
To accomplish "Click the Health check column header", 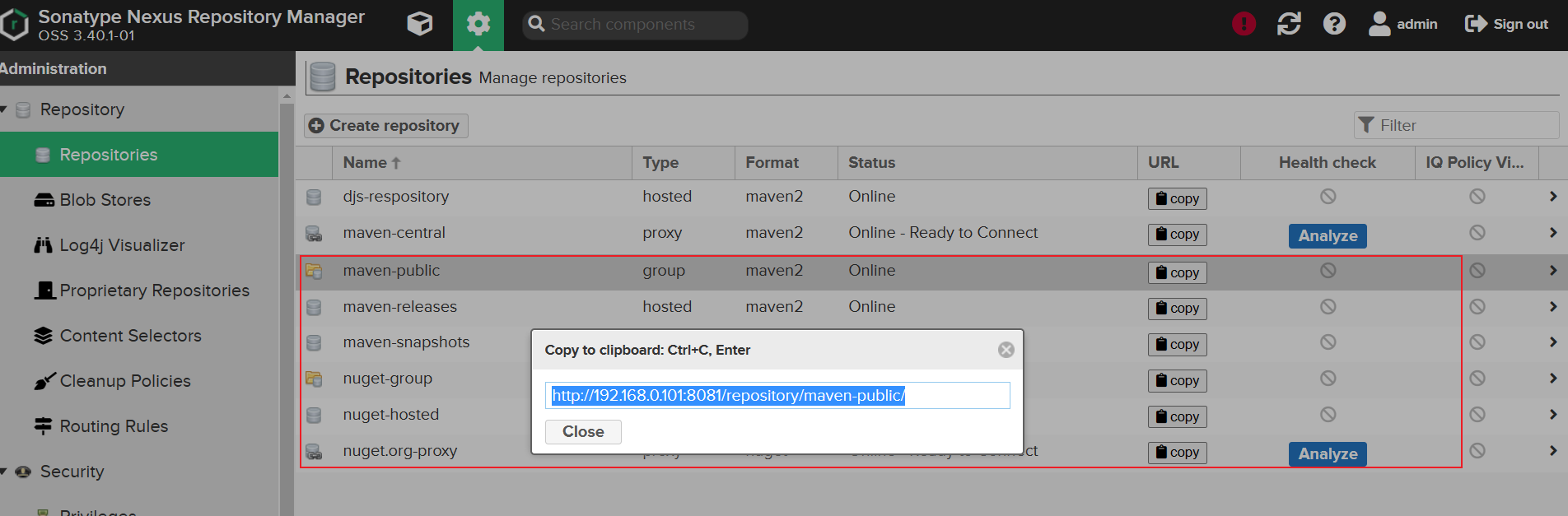I will pos(1328,163).
